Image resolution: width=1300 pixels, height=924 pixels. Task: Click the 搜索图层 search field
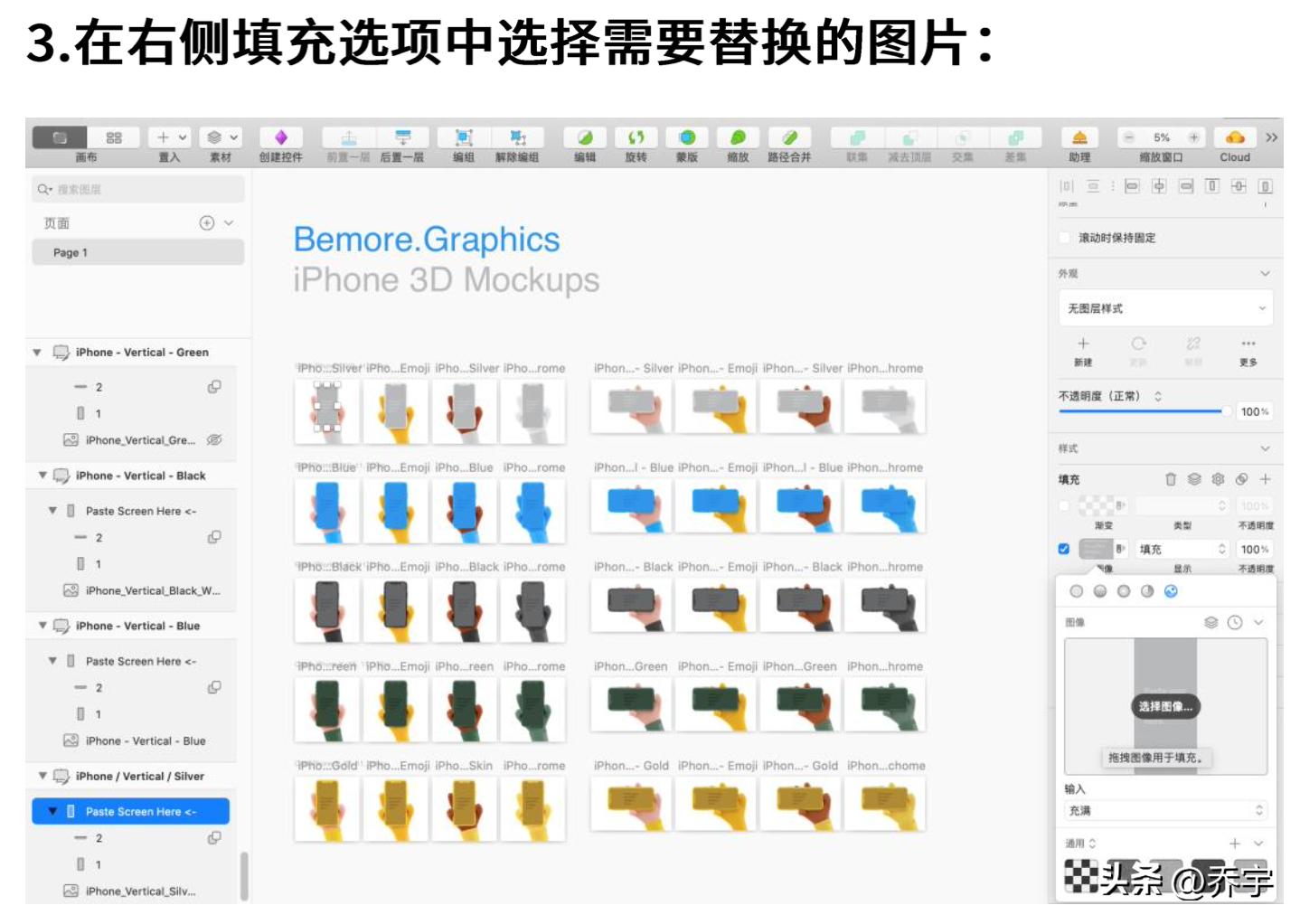(x=136, y=187)
